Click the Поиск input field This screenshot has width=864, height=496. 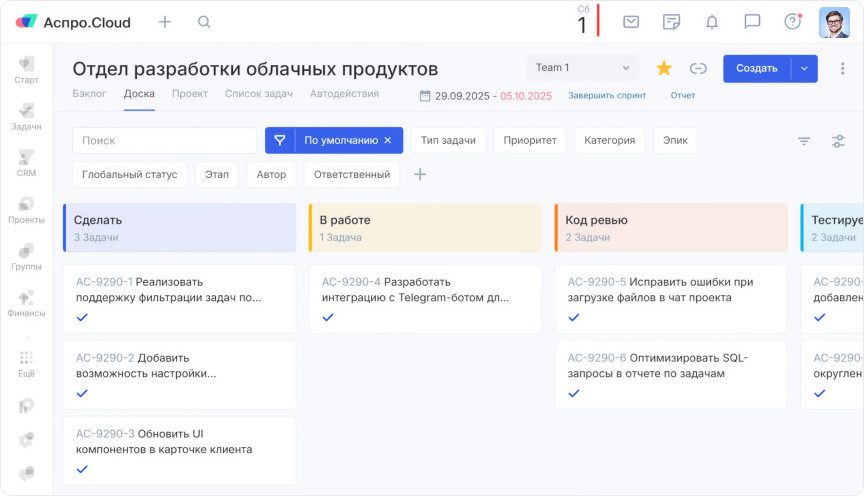(165, 141)
